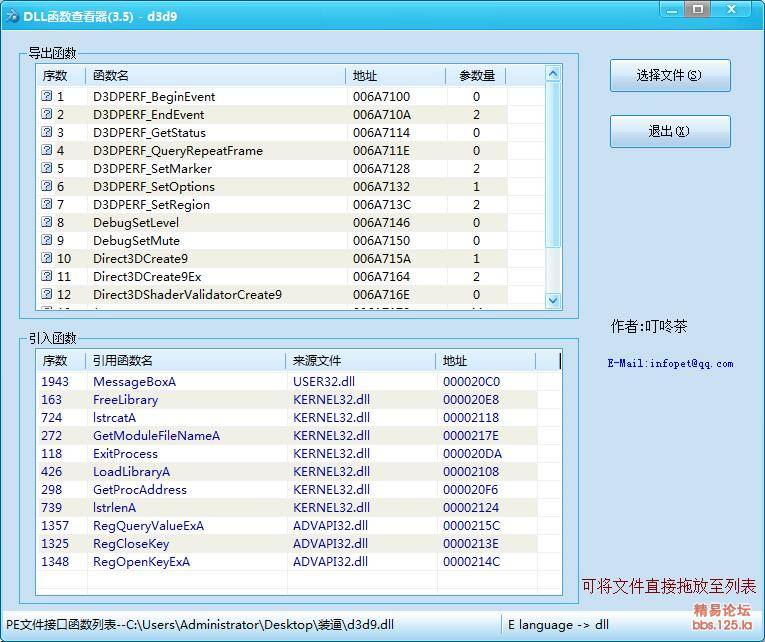
Task: Select the DebugSetMute function name
Action: coord(137,241)
